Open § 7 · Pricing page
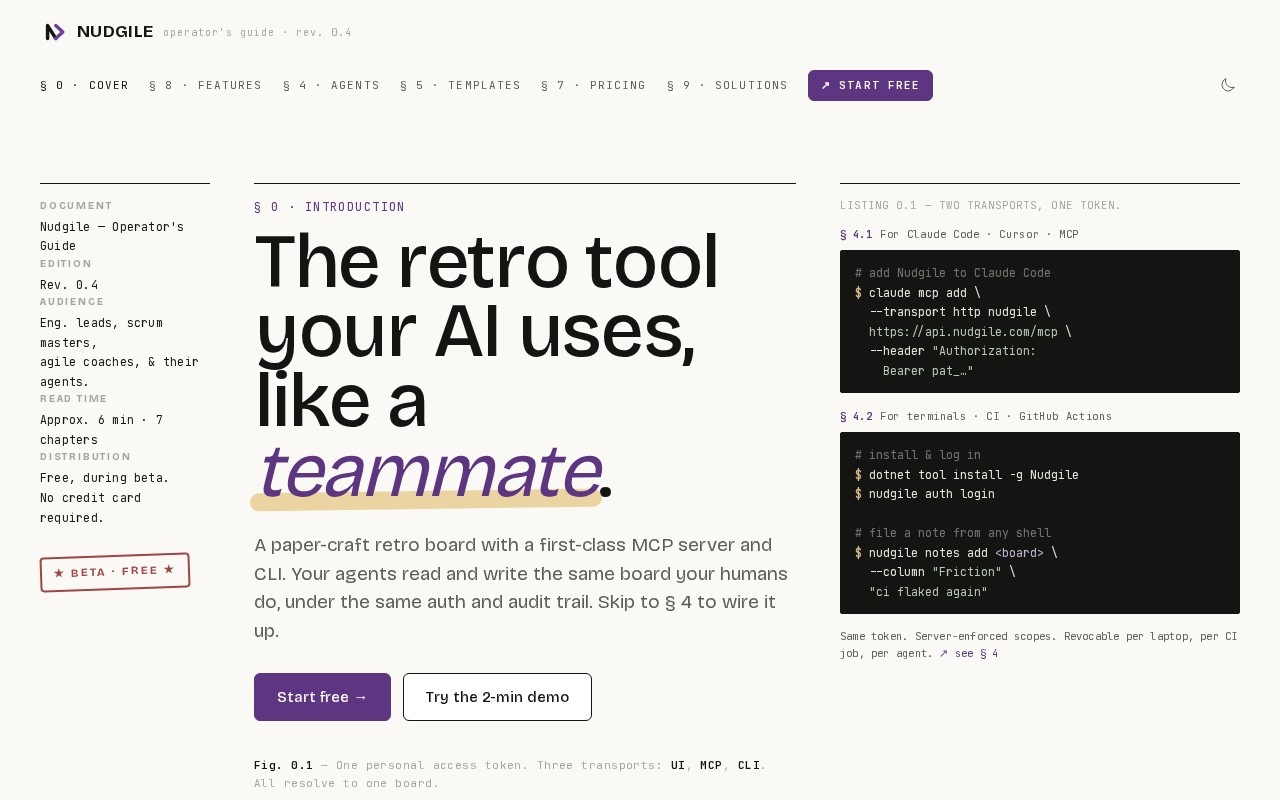Screen dimensions: 1280x800 click(x=593, y=85)
